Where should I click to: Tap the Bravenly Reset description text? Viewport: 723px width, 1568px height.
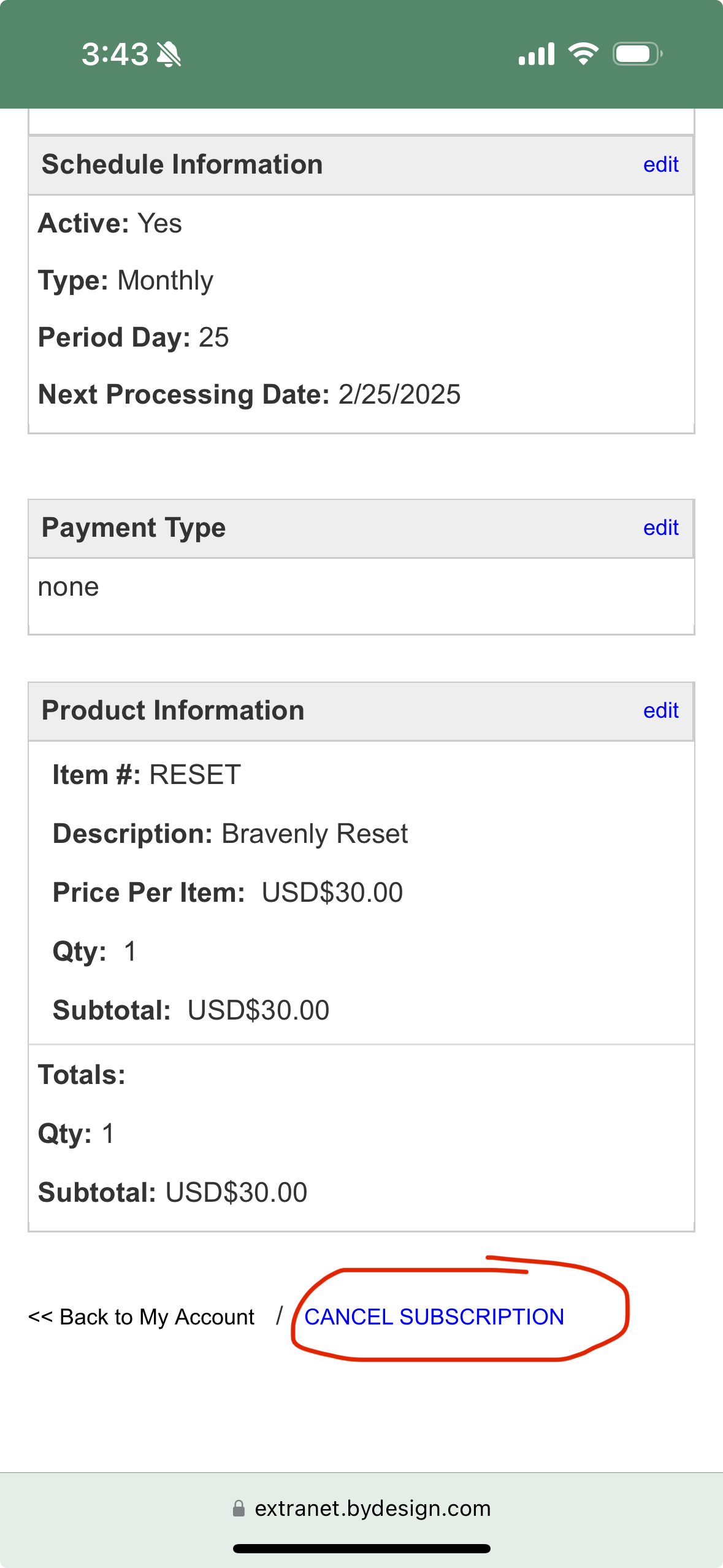[x=315, y=834]
